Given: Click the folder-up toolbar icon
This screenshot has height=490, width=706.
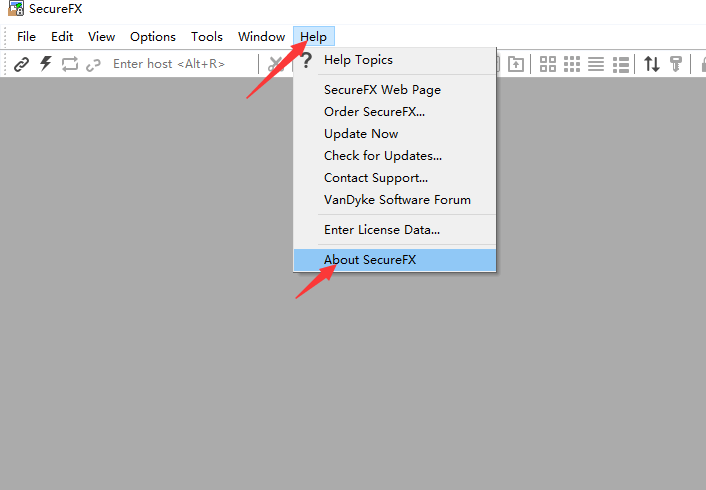Looking at the screenshot, I should pyautogui.click(x=516, y=64).
